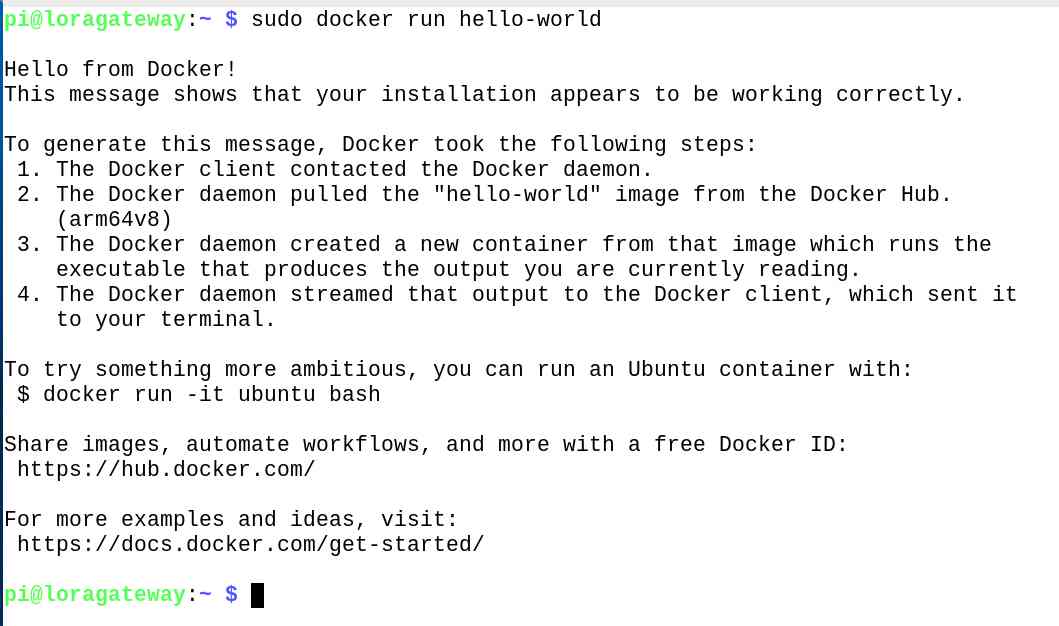This screenshot has width=1059, height=626.
Task: Click the 'installation appears to be working correctly' line
Action: [484, 95]
